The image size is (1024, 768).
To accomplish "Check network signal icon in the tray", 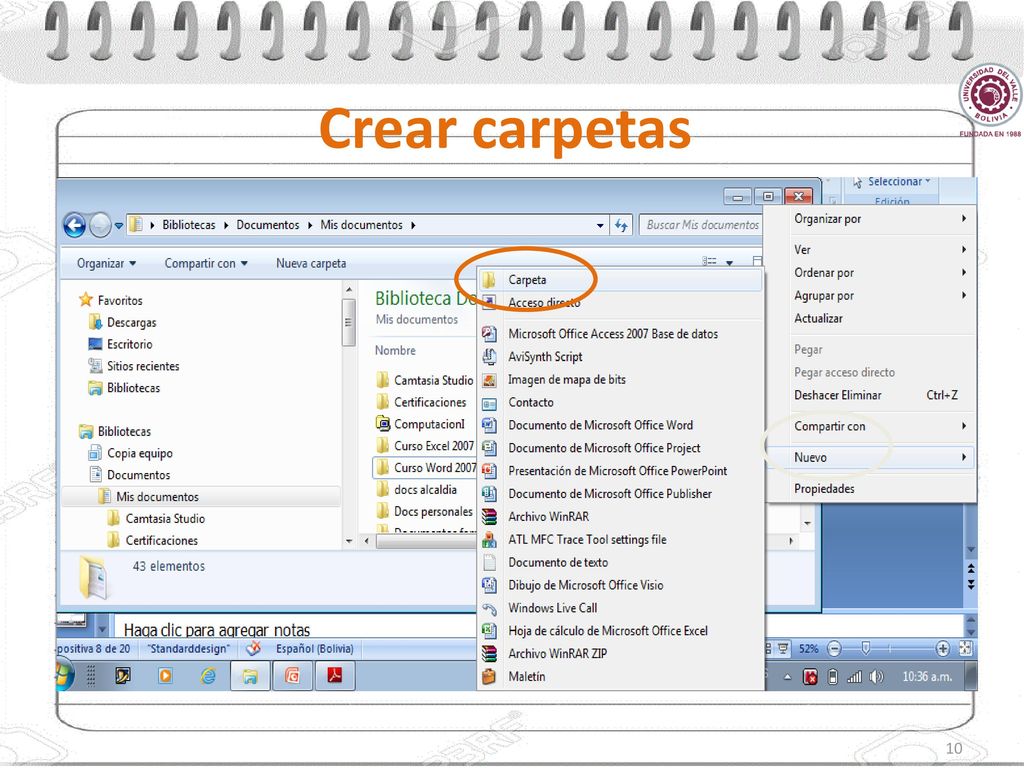I will pyautogui.click(x=854, y=677).
